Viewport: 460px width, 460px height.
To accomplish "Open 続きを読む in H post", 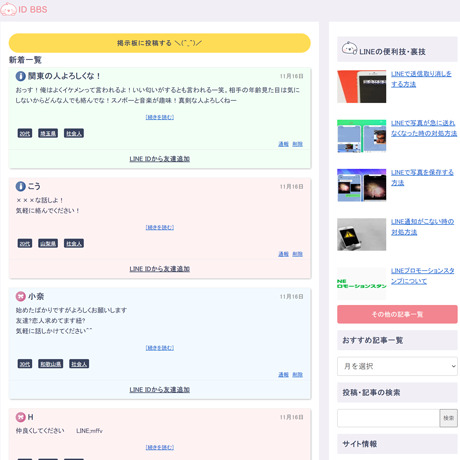I will (x=160, y=447).
